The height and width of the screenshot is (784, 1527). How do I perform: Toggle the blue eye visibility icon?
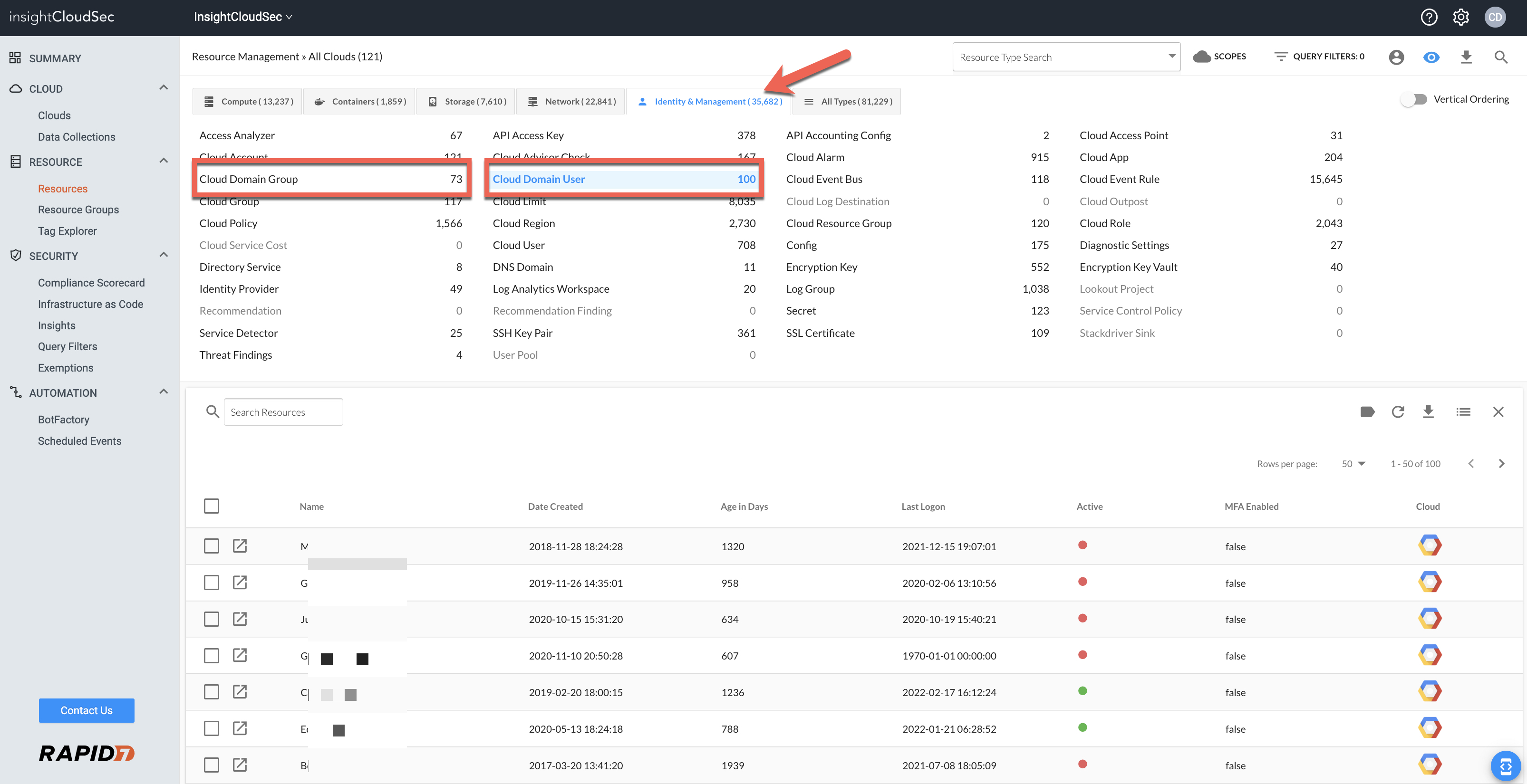[x=1431, y=57]
